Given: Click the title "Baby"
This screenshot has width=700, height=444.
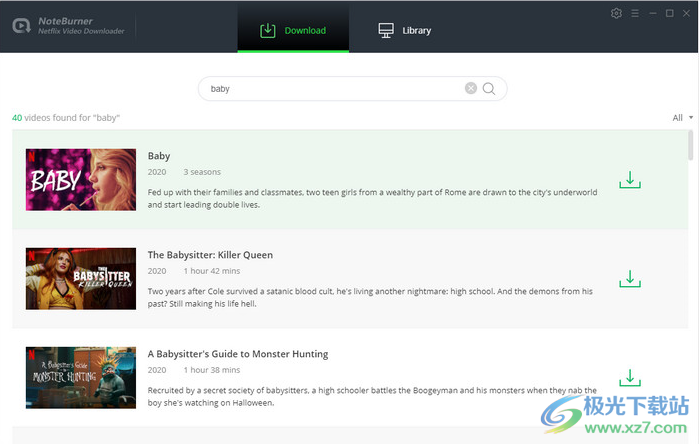Looking at the screenshot, I should pyautogui.click(x=159, y=156).
